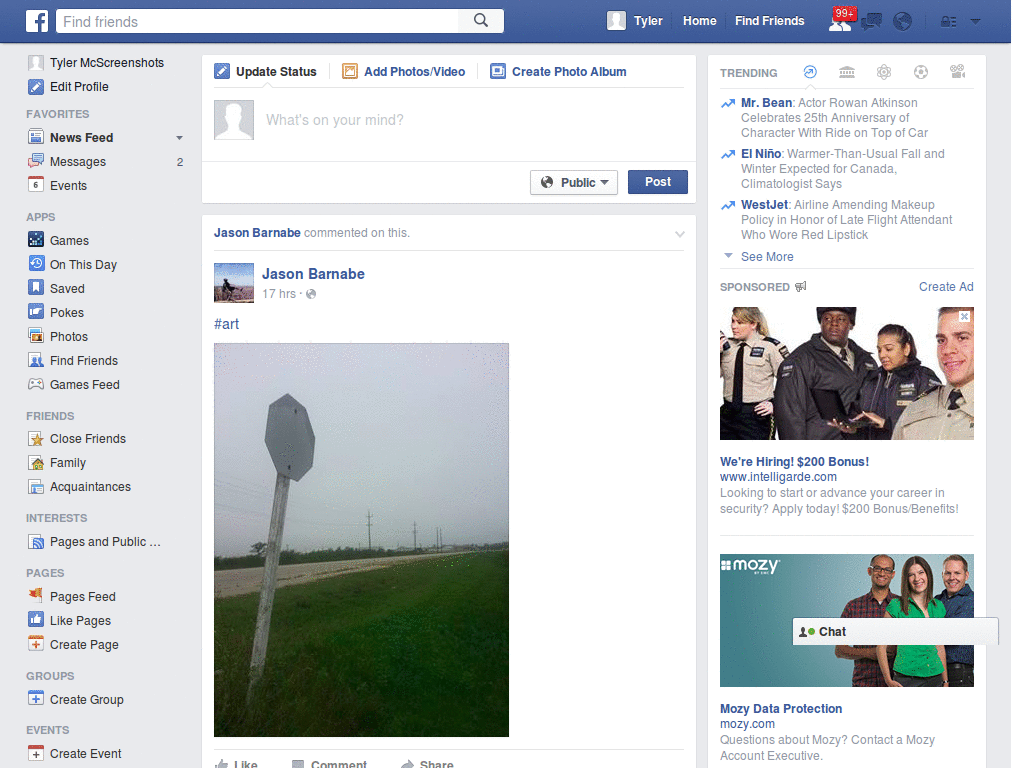The height and width of the screenshot is (768, 1024).
Task: Open friend requests icon with 99+ badge
Action: (x=841, y=20)
